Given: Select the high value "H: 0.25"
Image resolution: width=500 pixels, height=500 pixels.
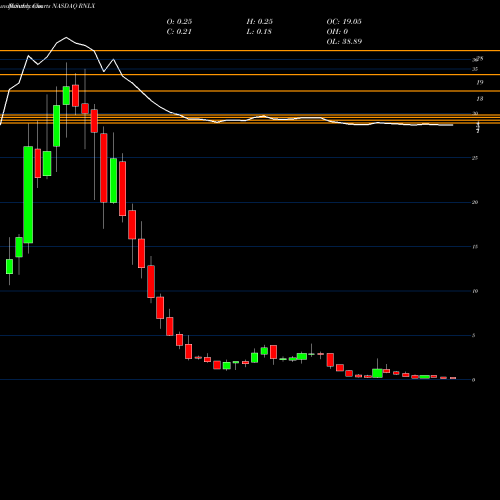Looking at the screenshot, I should point(260,22).
